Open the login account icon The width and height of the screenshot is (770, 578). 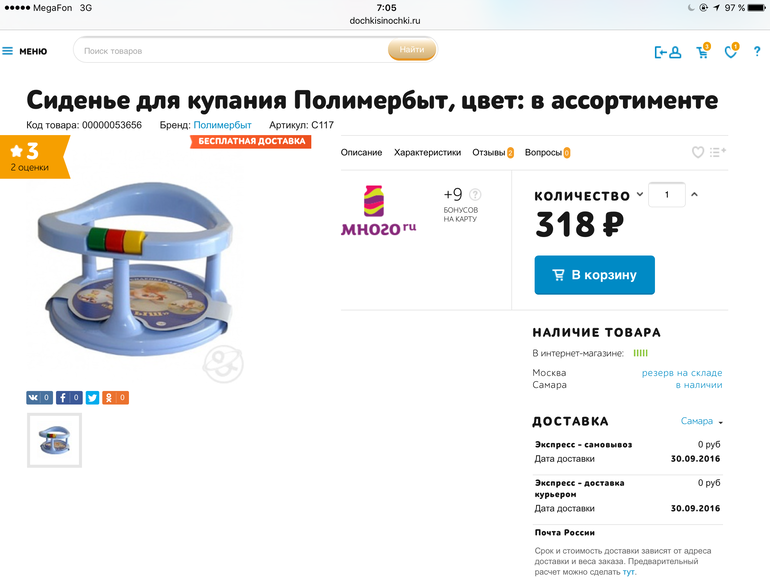pyautogui.click(x=668, y=52)
